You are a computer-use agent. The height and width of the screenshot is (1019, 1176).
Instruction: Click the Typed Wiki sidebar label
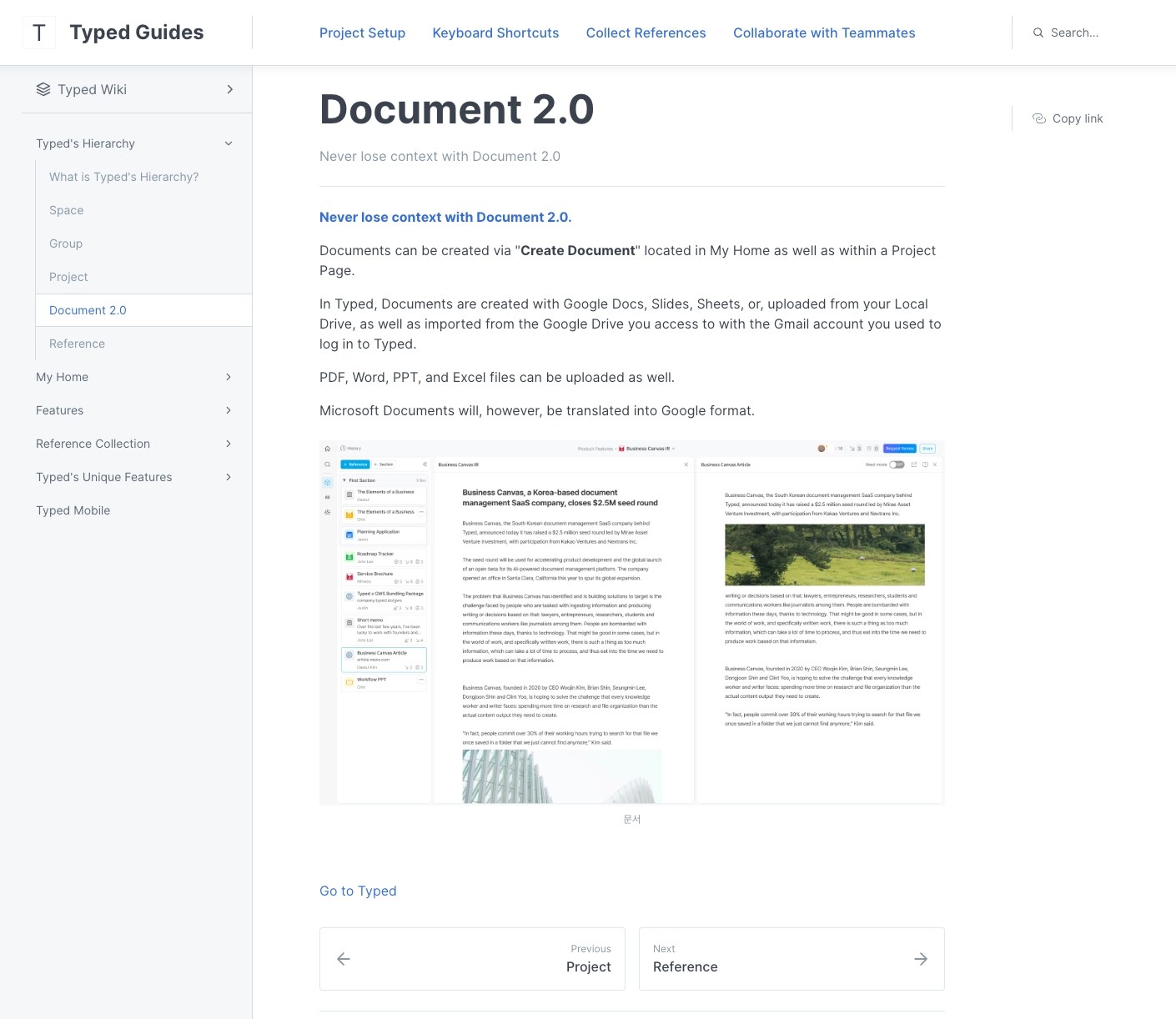tap(92, 89)
